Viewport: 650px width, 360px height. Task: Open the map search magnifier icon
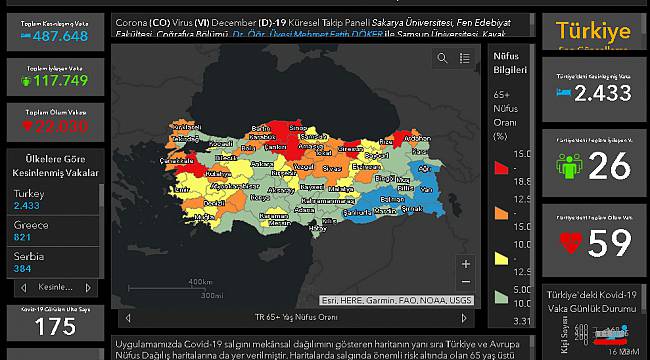pyautogui.click(x=442, y=58)
